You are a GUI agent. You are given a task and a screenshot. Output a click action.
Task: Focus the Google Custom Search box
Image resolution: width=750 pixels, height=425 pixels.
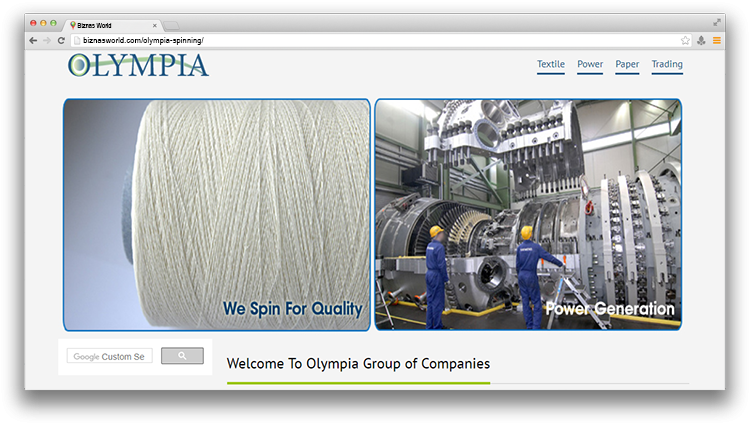coord(110,356)
